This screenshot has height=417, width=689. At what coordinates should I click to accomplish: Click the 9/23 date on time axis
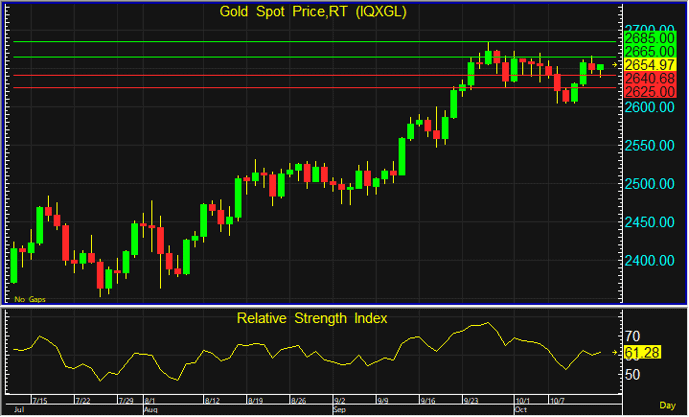[x=470, y=400]
